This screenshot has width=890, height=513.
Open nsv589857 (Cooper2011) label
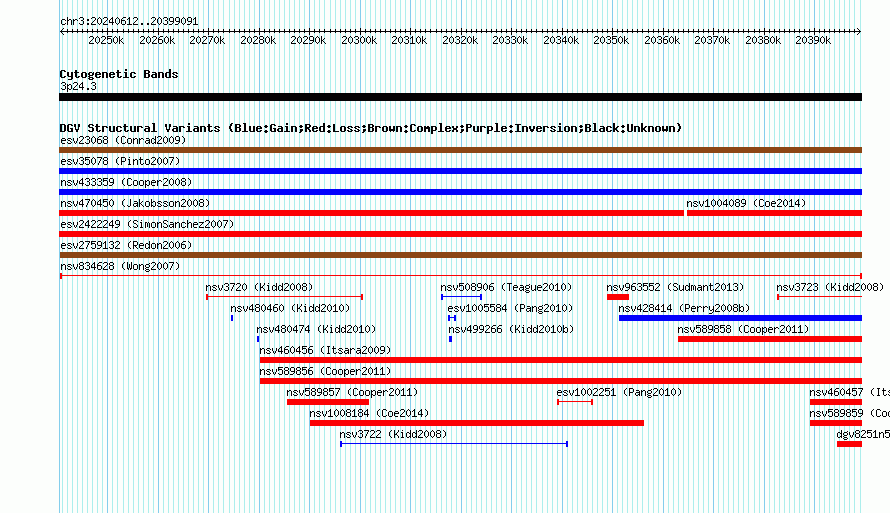352,392
